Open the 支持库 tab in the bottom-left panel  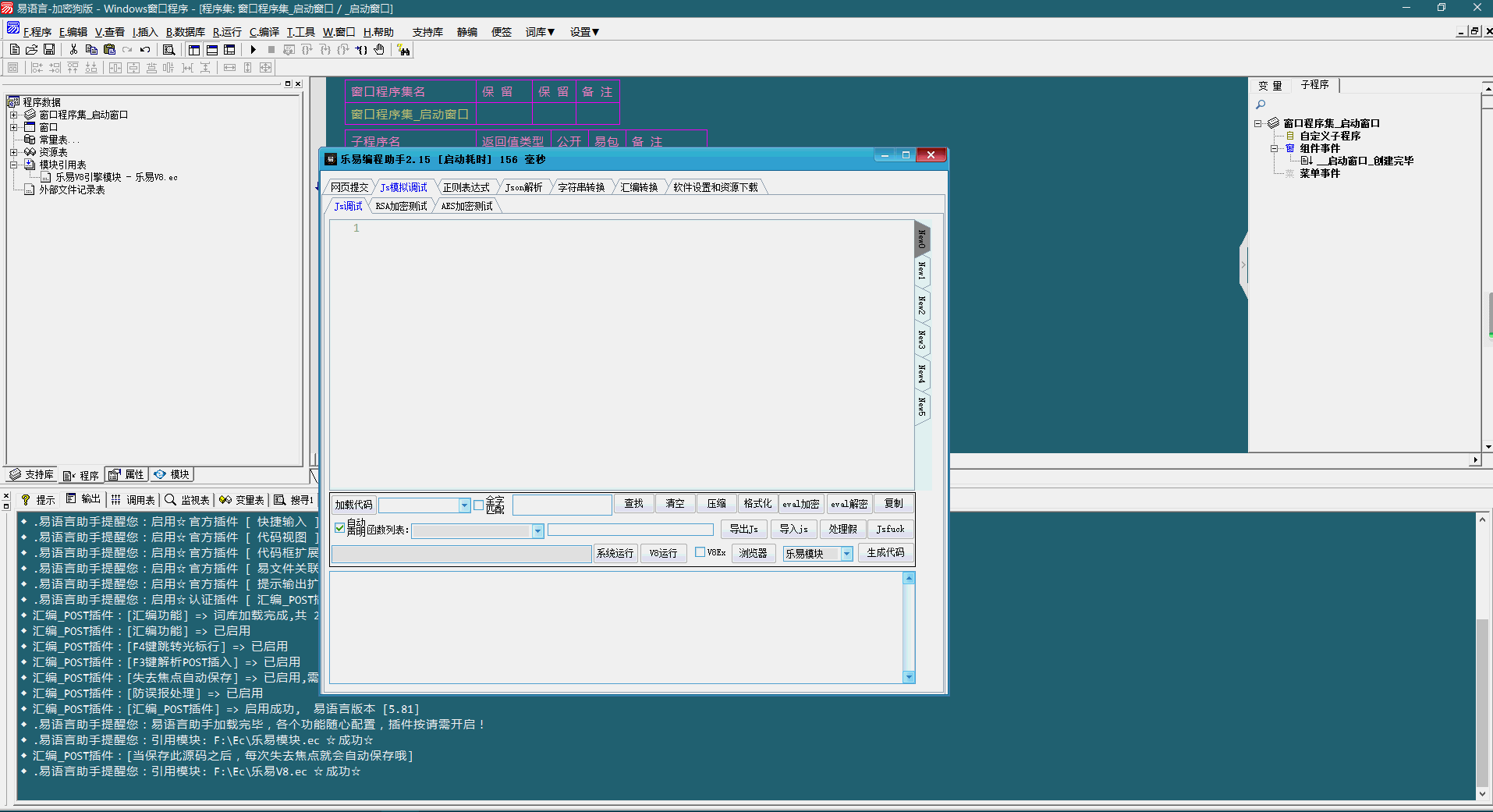pos(32,474)
